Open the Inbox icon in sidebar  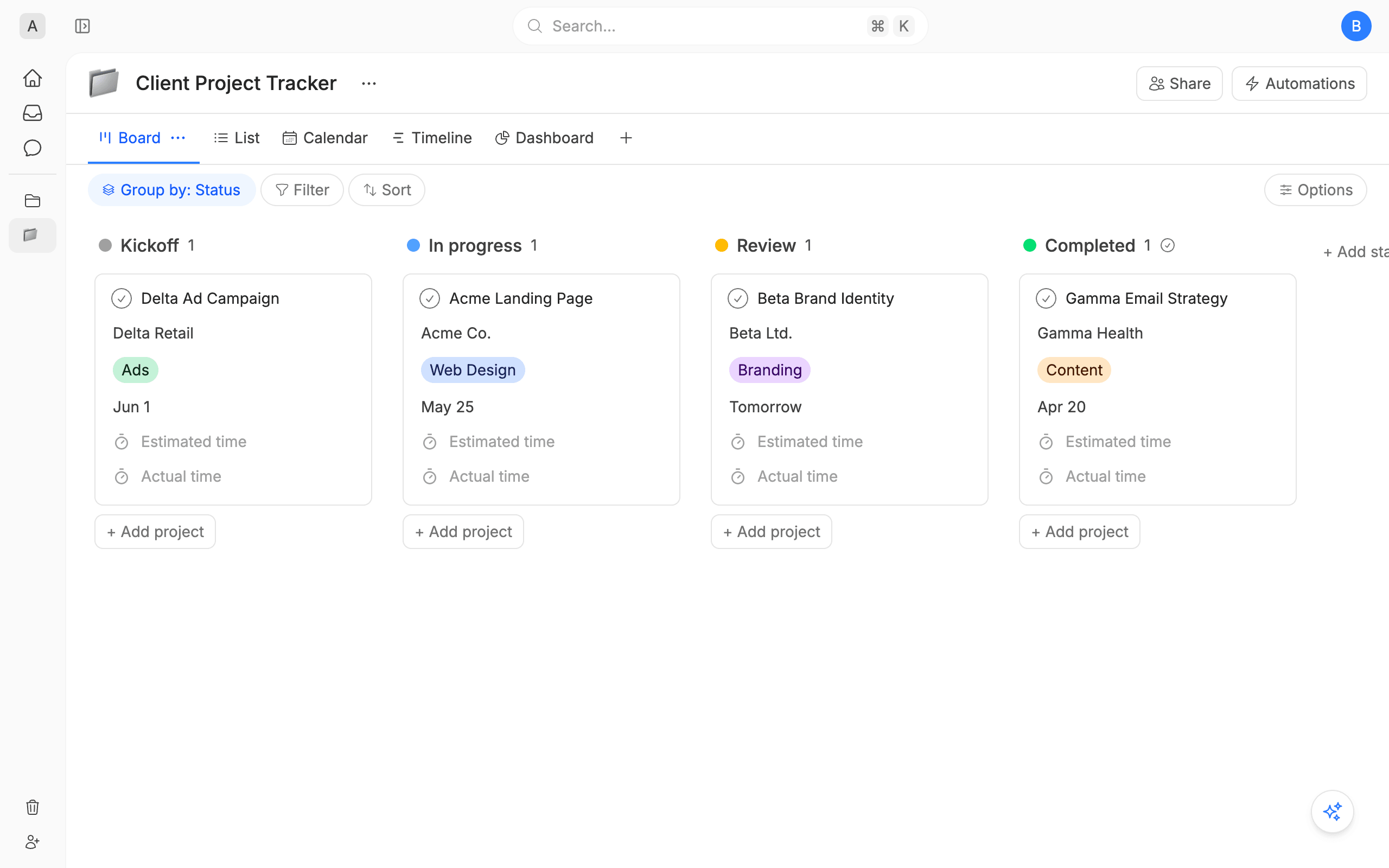coord(33,113)
